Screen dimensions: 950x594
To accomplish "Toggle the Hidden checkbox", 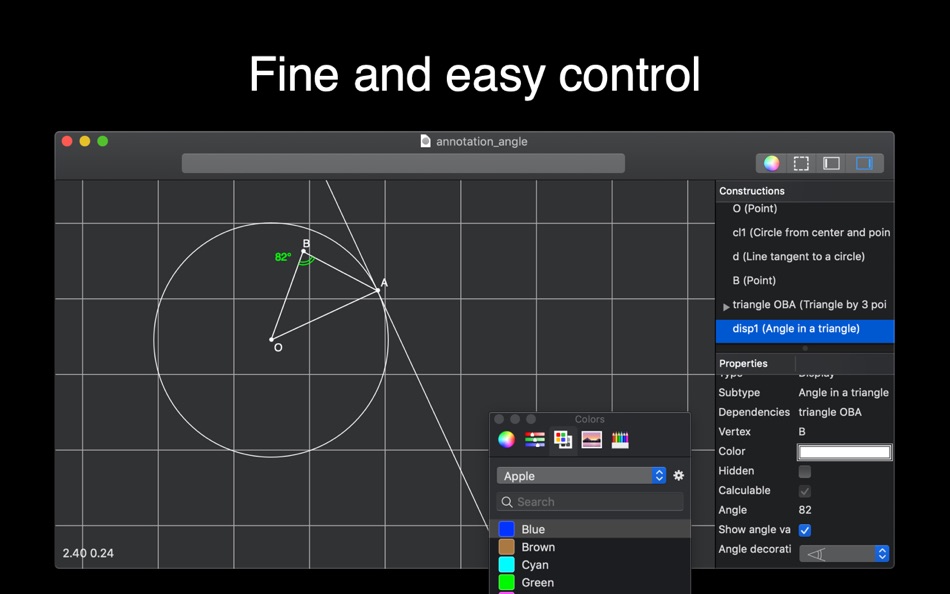I will [x=805, y=471].
